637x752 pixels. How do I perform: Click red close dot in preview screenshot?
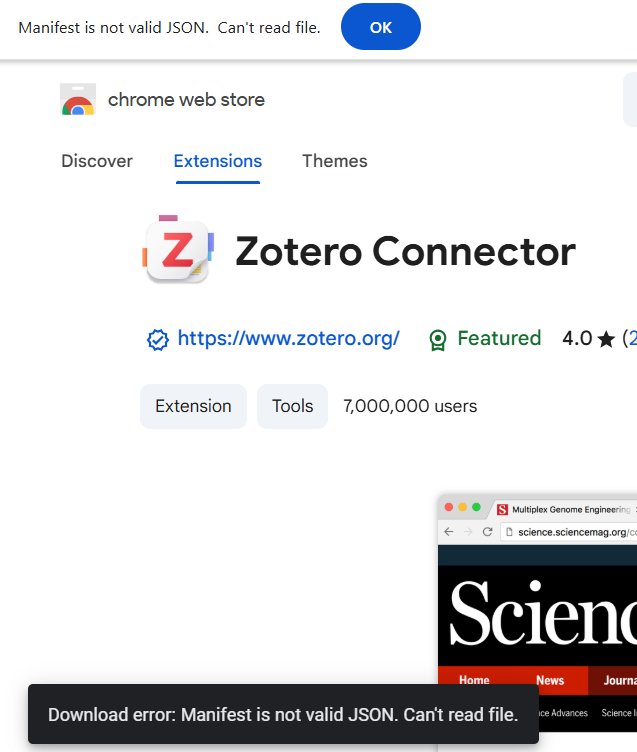449,507
